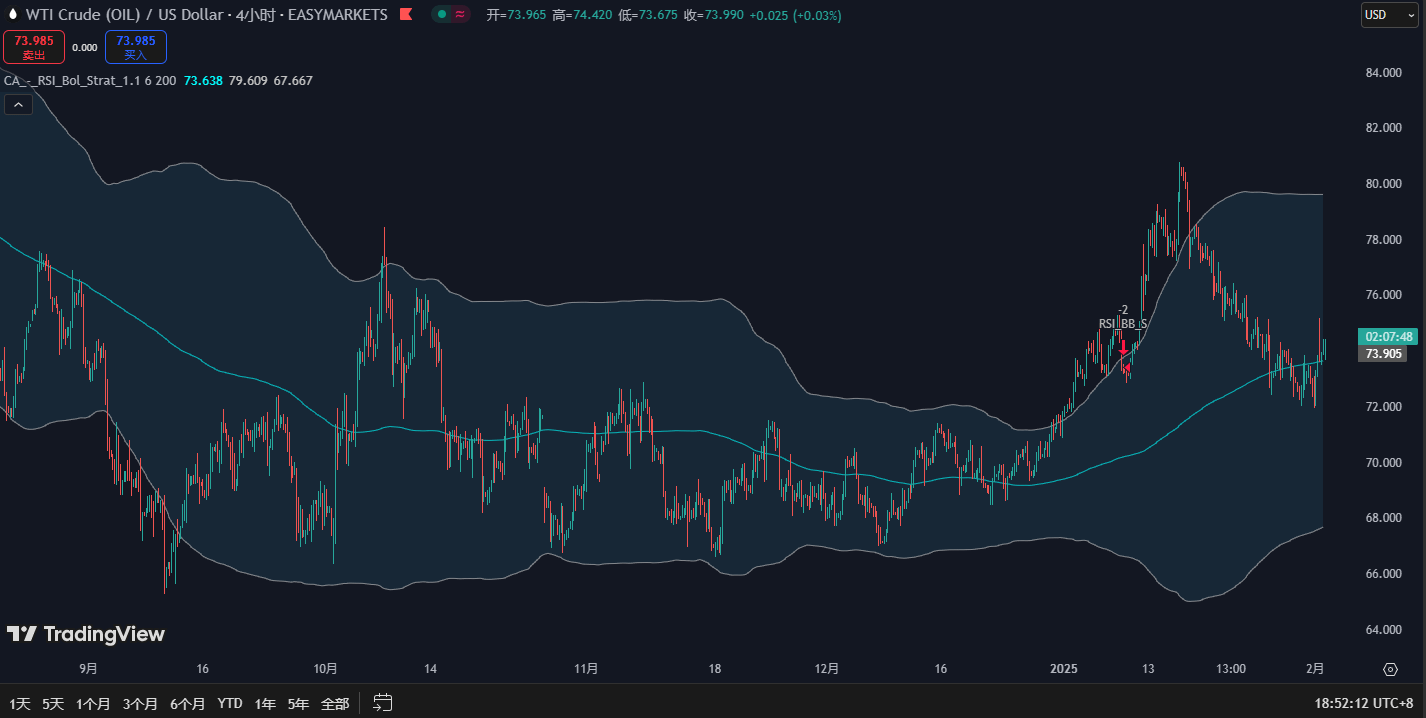The image size is (1426, 718).
Task: Switch to the 1年 range
Action: 265,703
